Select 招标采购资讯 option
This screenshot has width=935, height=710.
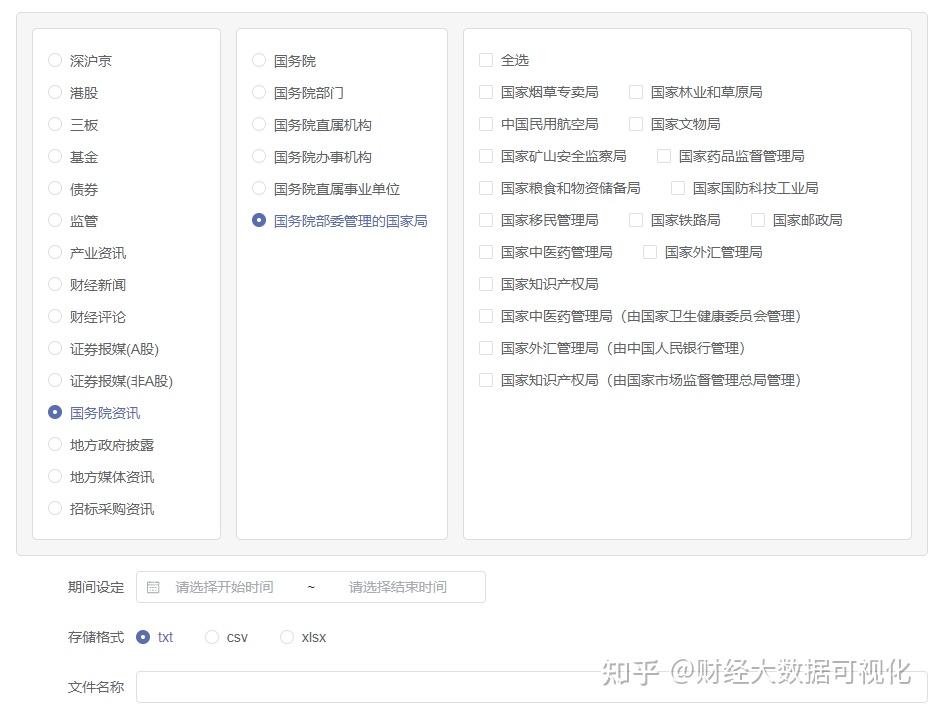pos(55,509)
